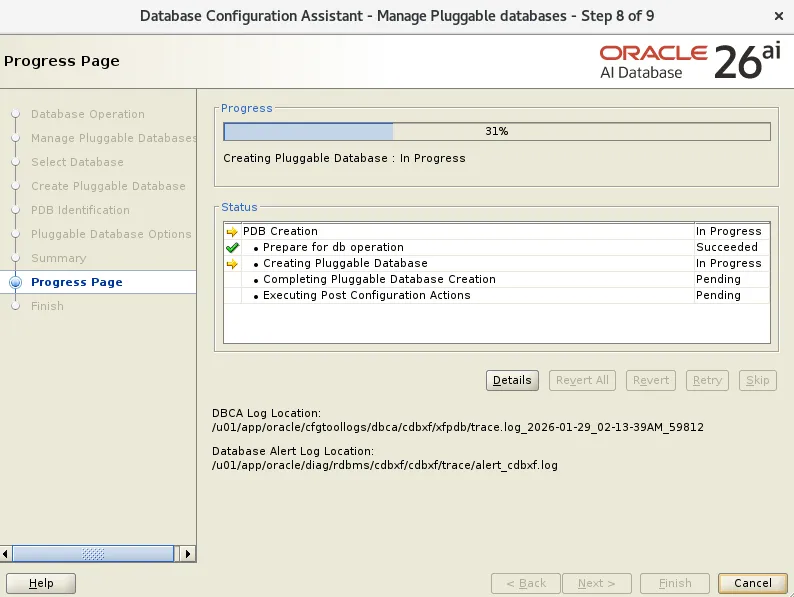
Task: Click the Oracle AI Database 26ai logo
Action: click(690, 62)
